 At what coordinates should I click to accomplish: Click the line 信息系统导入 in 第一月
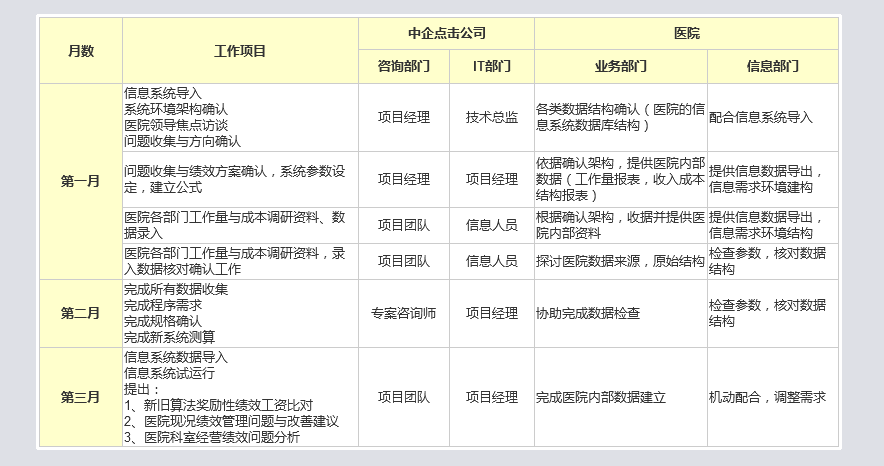163,93
